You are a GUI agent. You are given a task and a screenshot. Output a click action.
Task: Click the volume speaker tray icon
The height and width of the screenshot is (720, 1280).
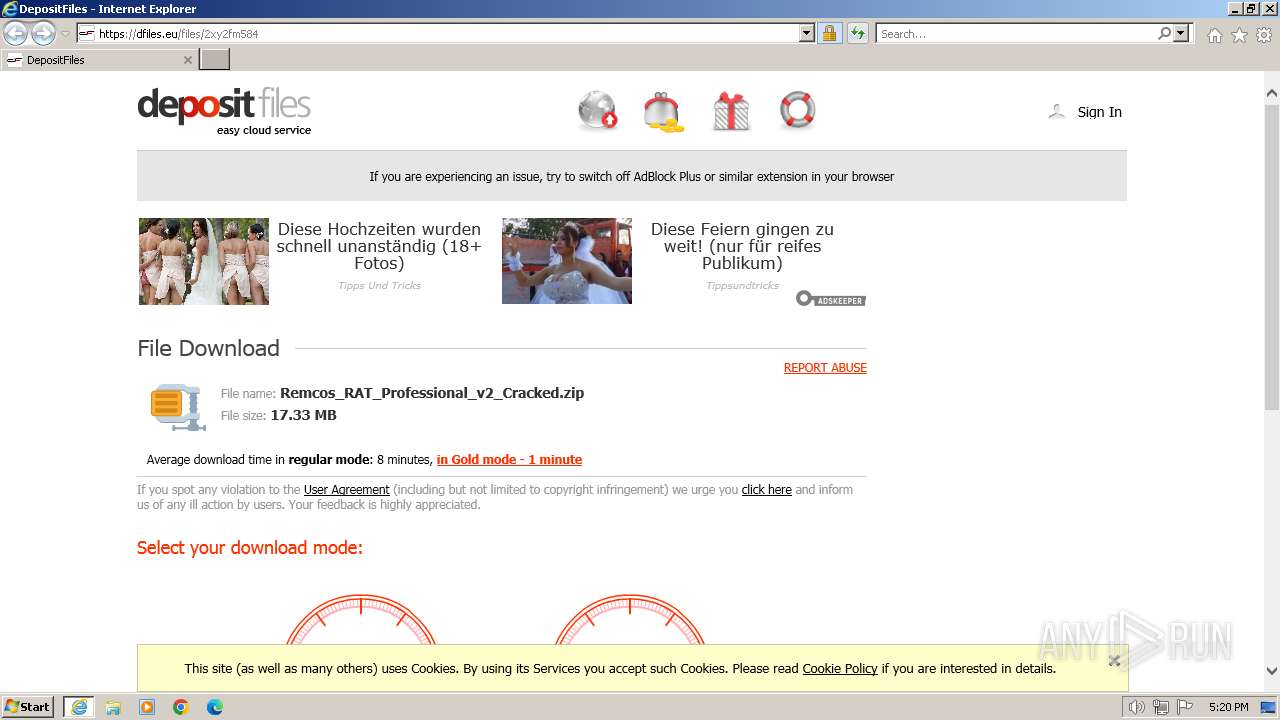coord(1137,707)
